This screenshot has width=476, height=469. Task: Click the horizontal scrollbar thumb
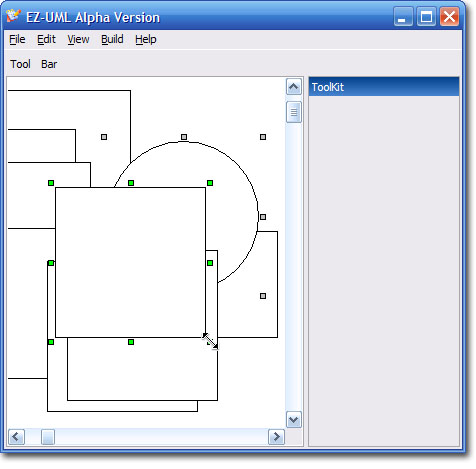coord(48,437)
